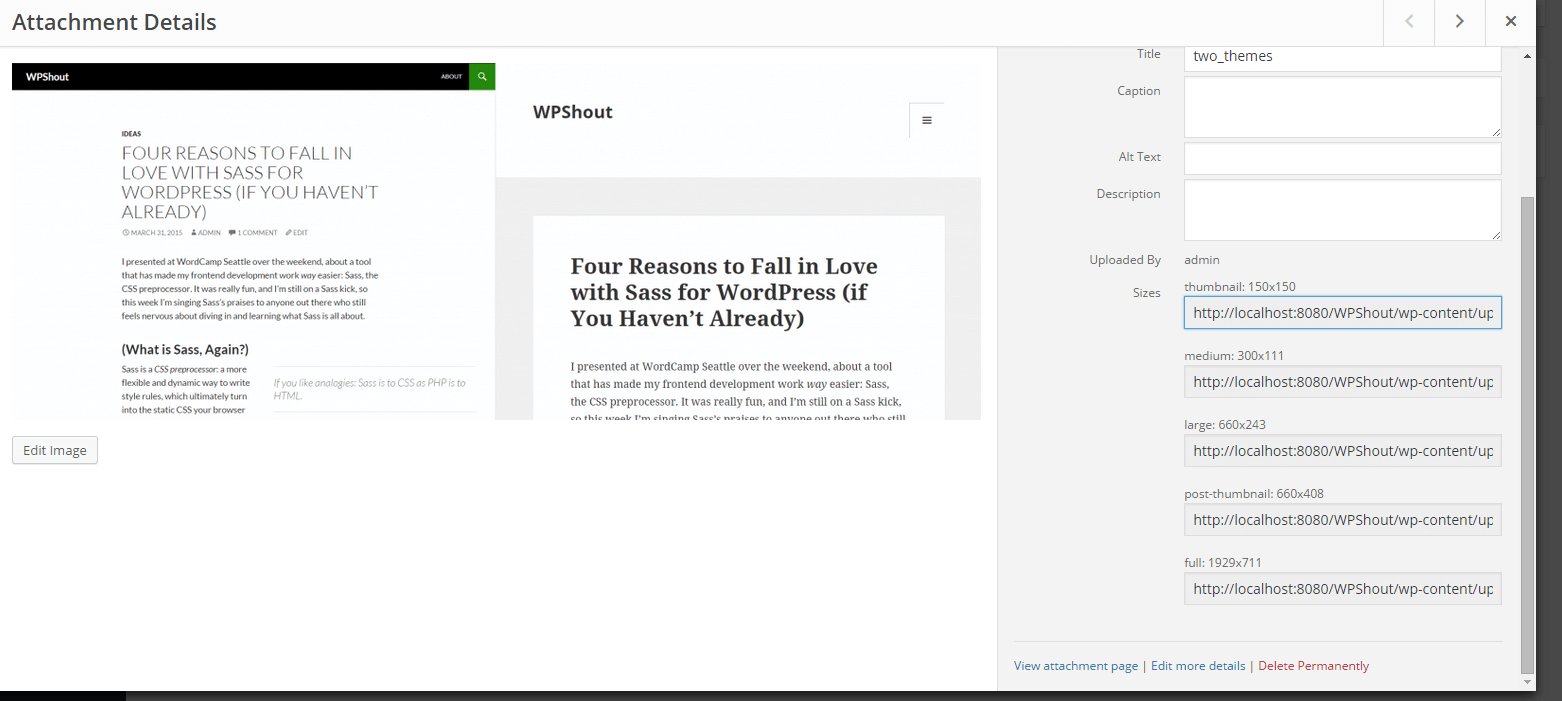Click the 'Alt Text' field label
Image resolution: width=1562 pixels, height=701 pixels.
[1140, 157]
